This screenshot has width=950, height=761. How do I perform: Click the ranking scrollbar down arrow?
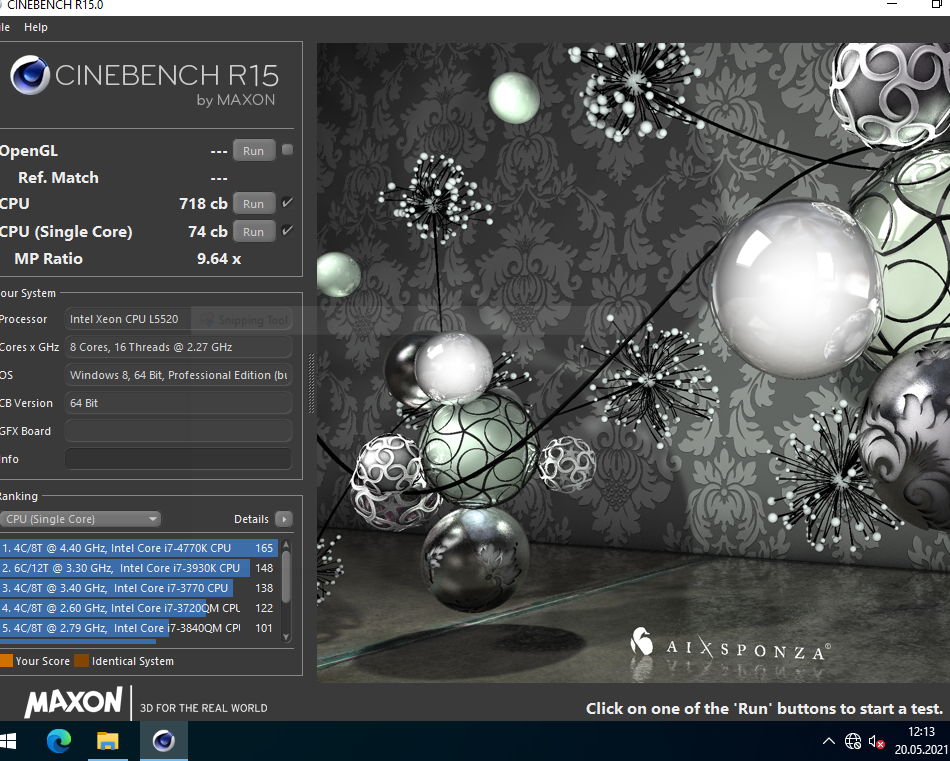[287, 637]
